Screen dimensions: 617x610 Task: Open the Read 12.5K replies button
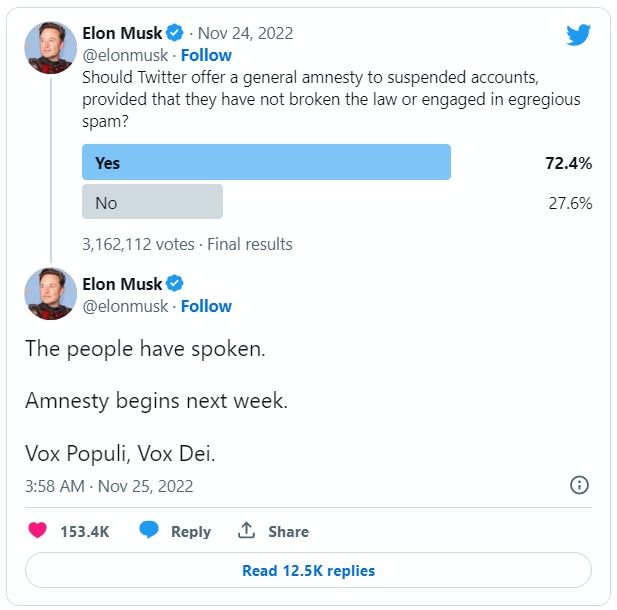(x=308, y=571)
